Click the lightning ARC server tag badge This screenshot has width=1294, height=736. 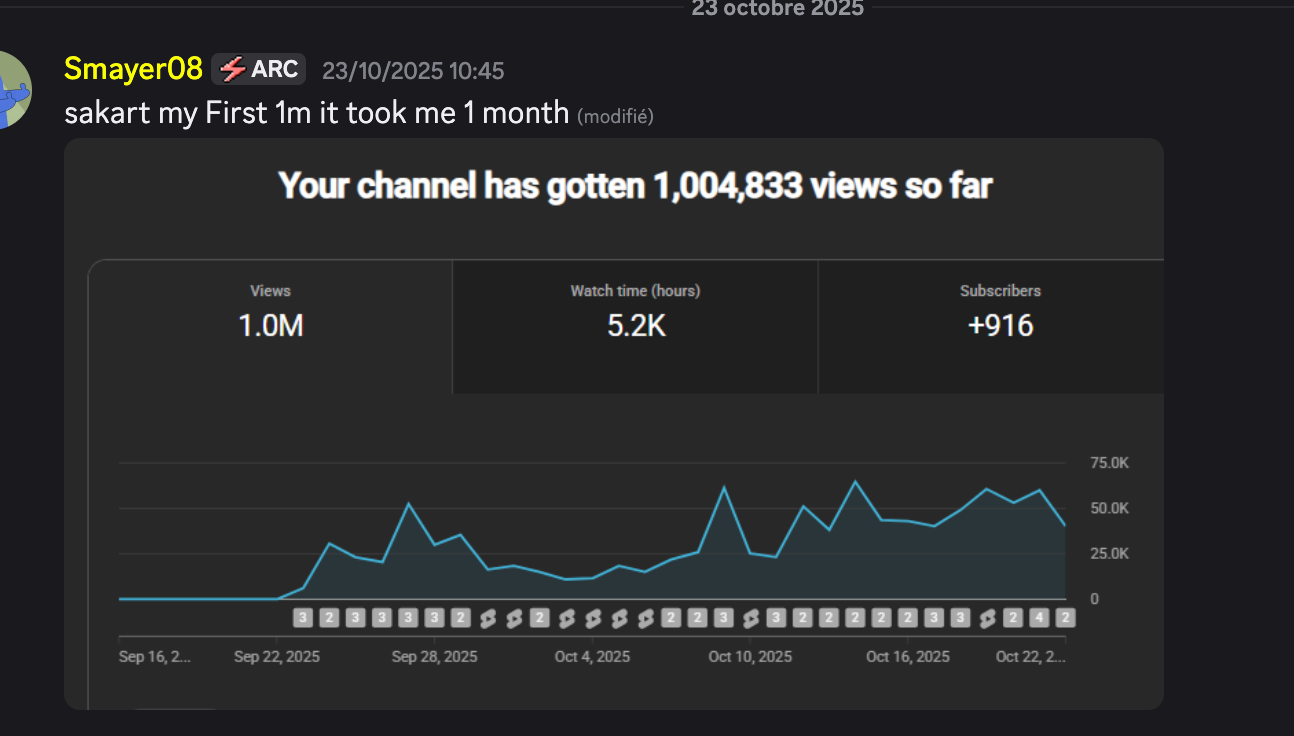tap(259, 70)
